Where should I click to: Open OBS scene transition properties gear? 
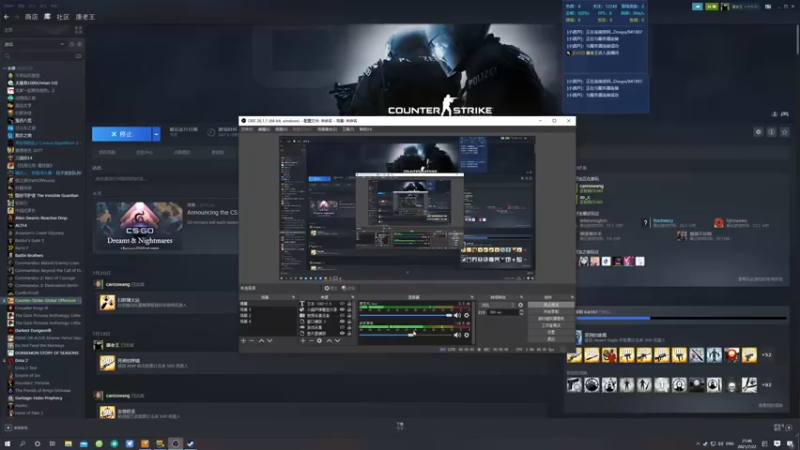pyautogui.click(x=520, y=305)
